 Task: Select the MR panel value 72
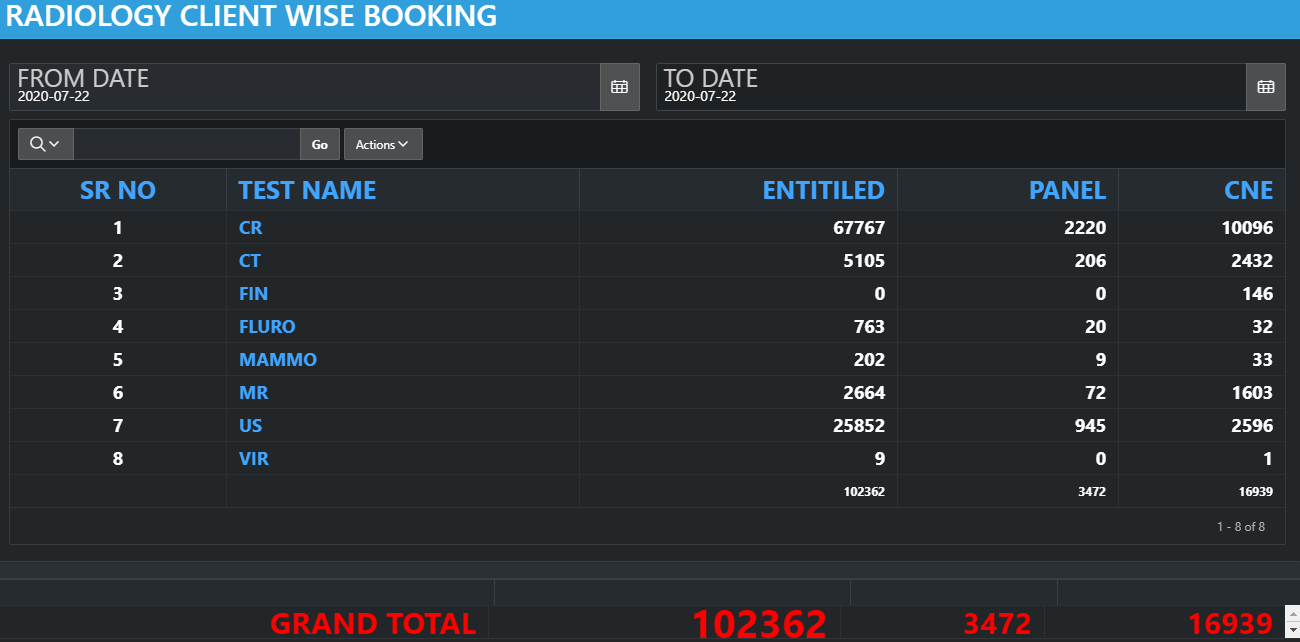pyautogui.click(x=1096, y=393)
